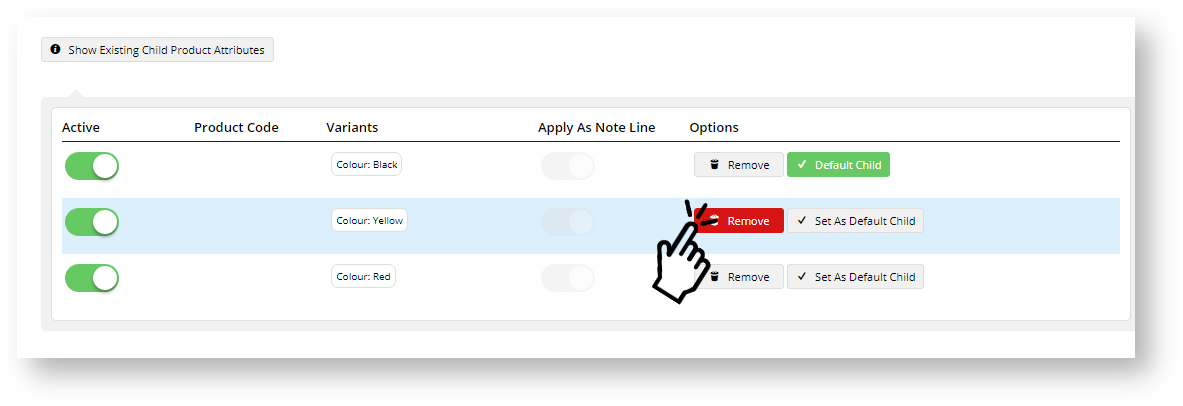Click the checkmark icon on the green Default Child button
Viewport: 1183px width, 406px height.
[802, 165]
